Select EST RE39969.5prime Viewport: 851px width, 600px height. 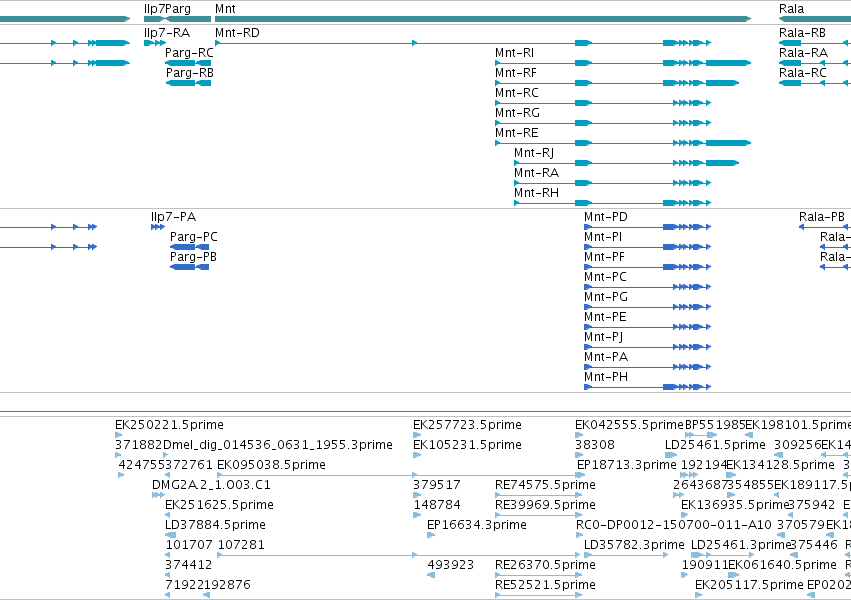click(x=545, y=505)
